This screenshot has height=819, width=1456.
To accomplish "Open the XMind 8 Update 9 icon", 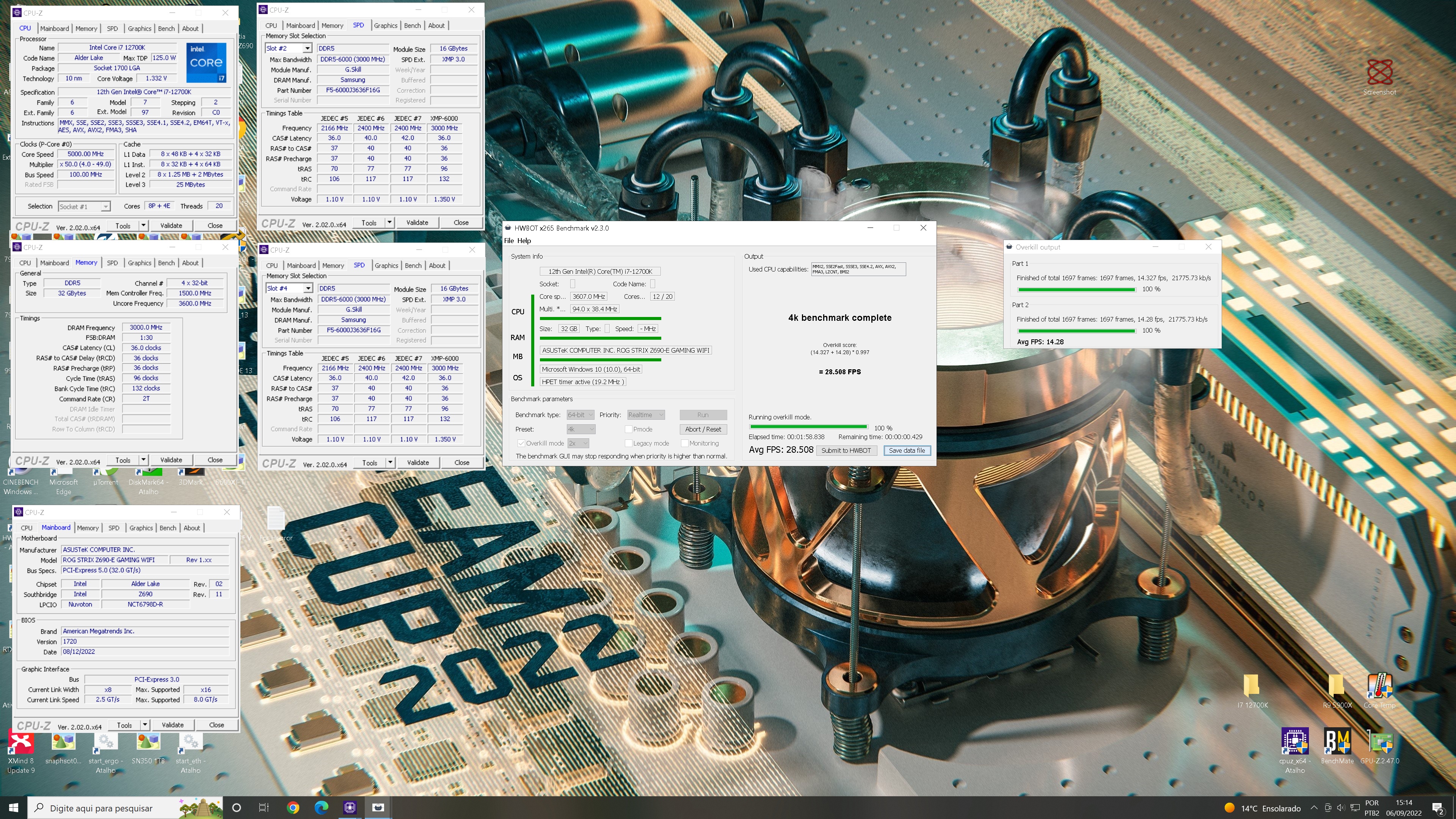I will [x=21, y=752].
